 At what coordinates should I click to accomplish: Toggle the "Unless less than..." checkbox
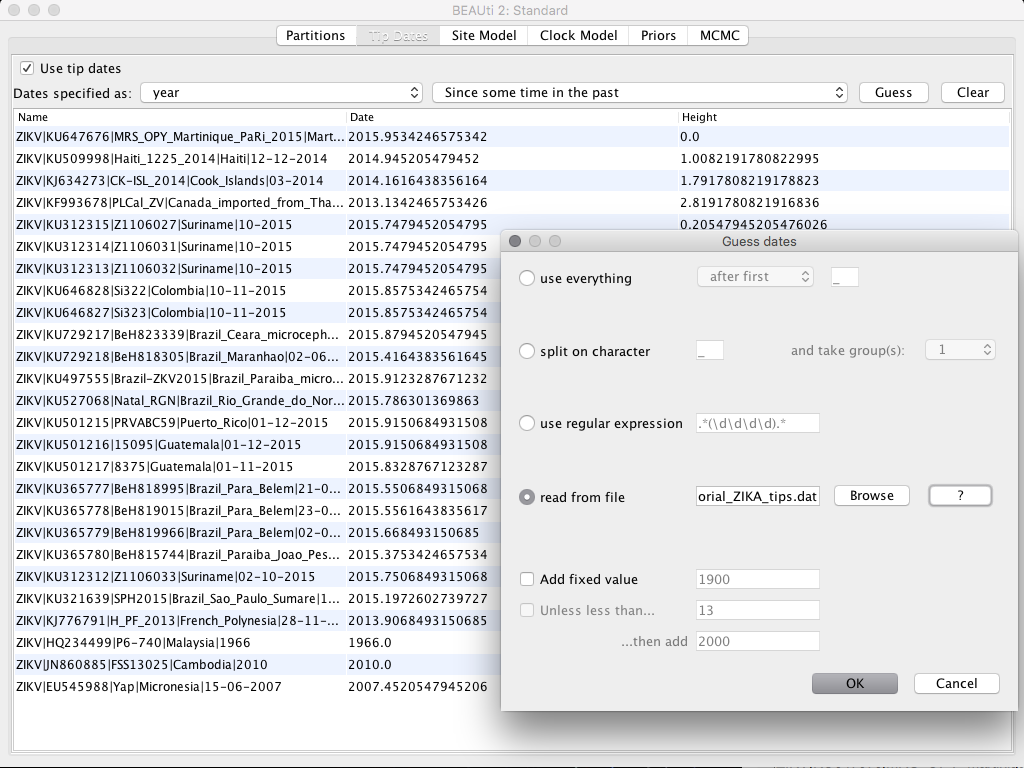tap(527, 610)
